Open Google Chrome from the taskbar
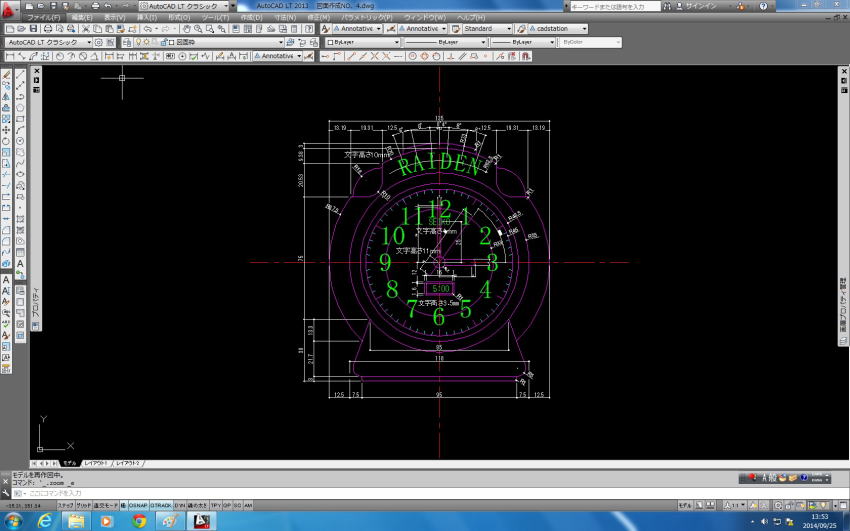Viewport: 850px width, 531px height. [x=139, y=521]
